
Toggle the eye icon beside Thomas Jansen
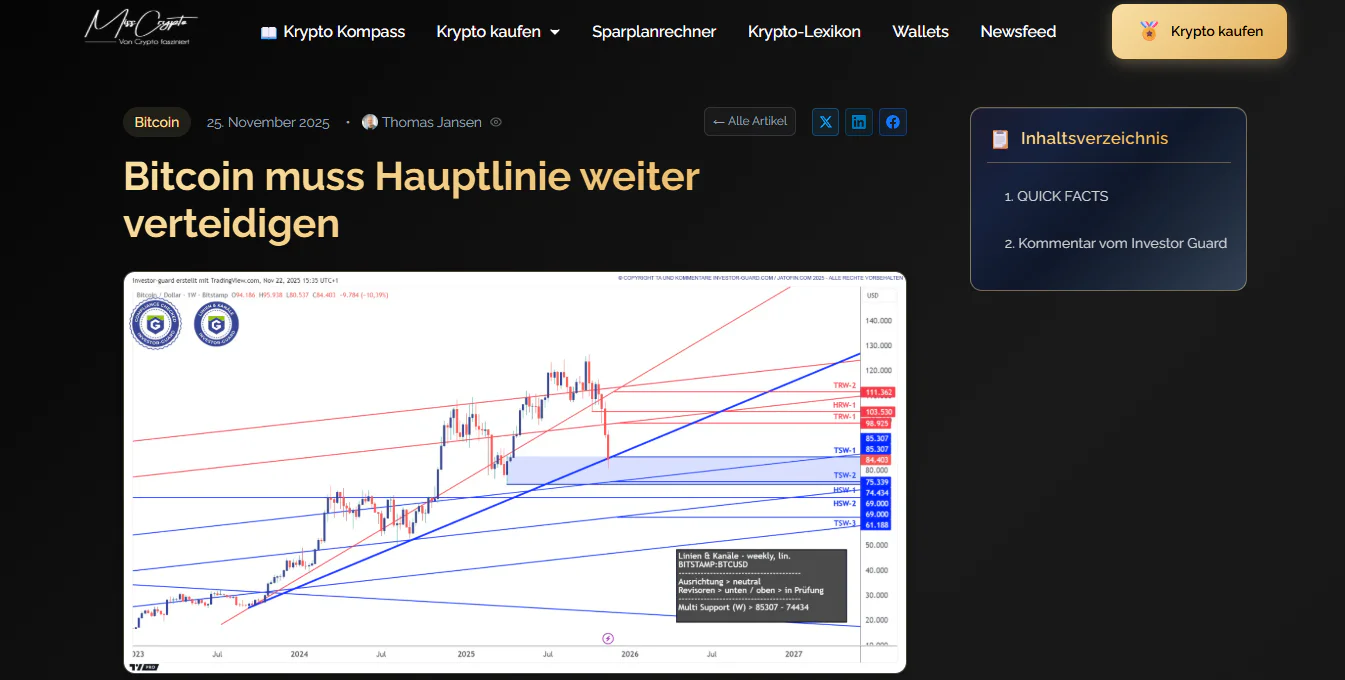click(x=495, y=122)
